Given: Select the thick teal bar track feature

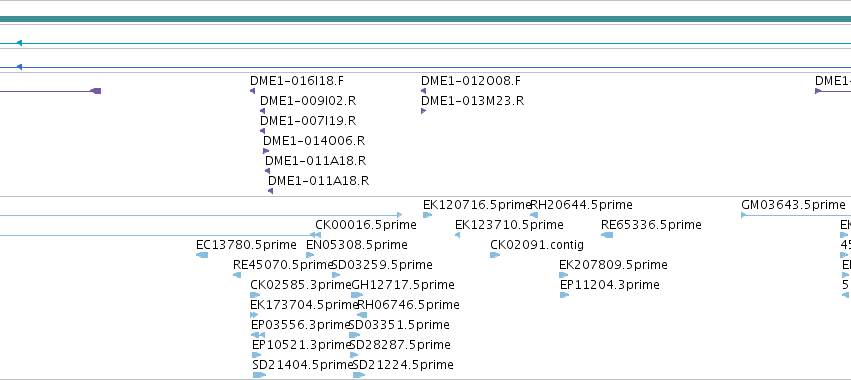Looking at the screenshot, I should (426, 19).
